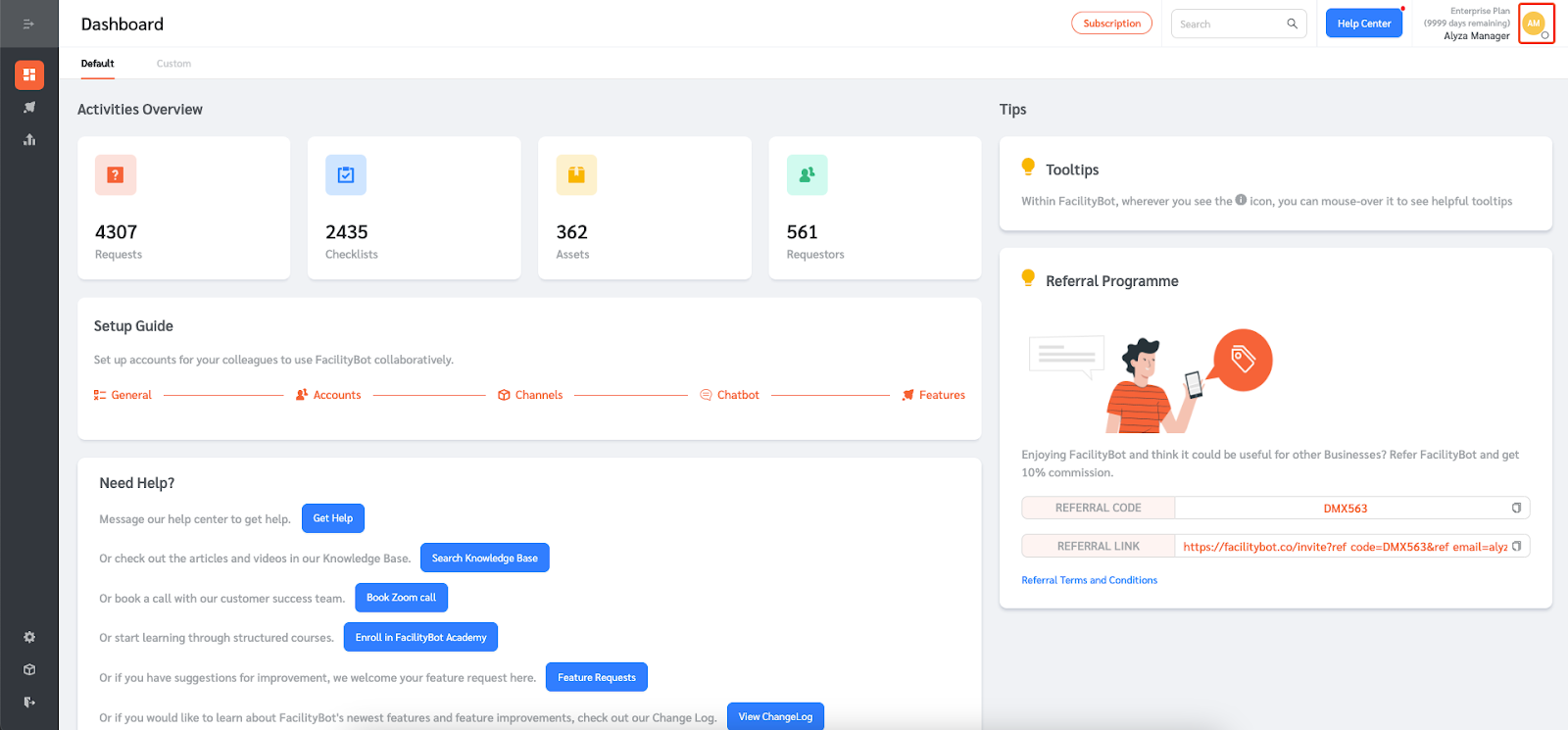
Task: Open the settings gear in sidebar
Action: 29,637
